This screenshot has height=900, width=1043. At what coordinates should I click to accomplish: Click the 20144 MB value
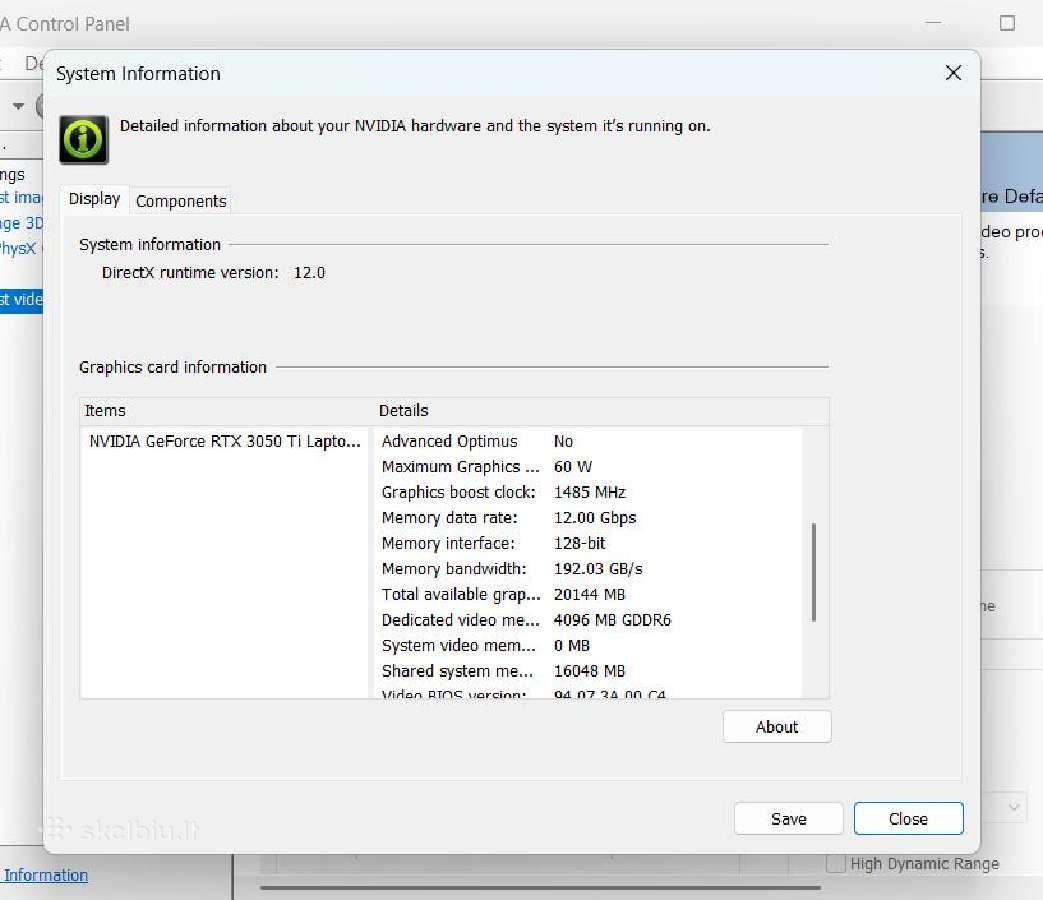tap(589, 594)
